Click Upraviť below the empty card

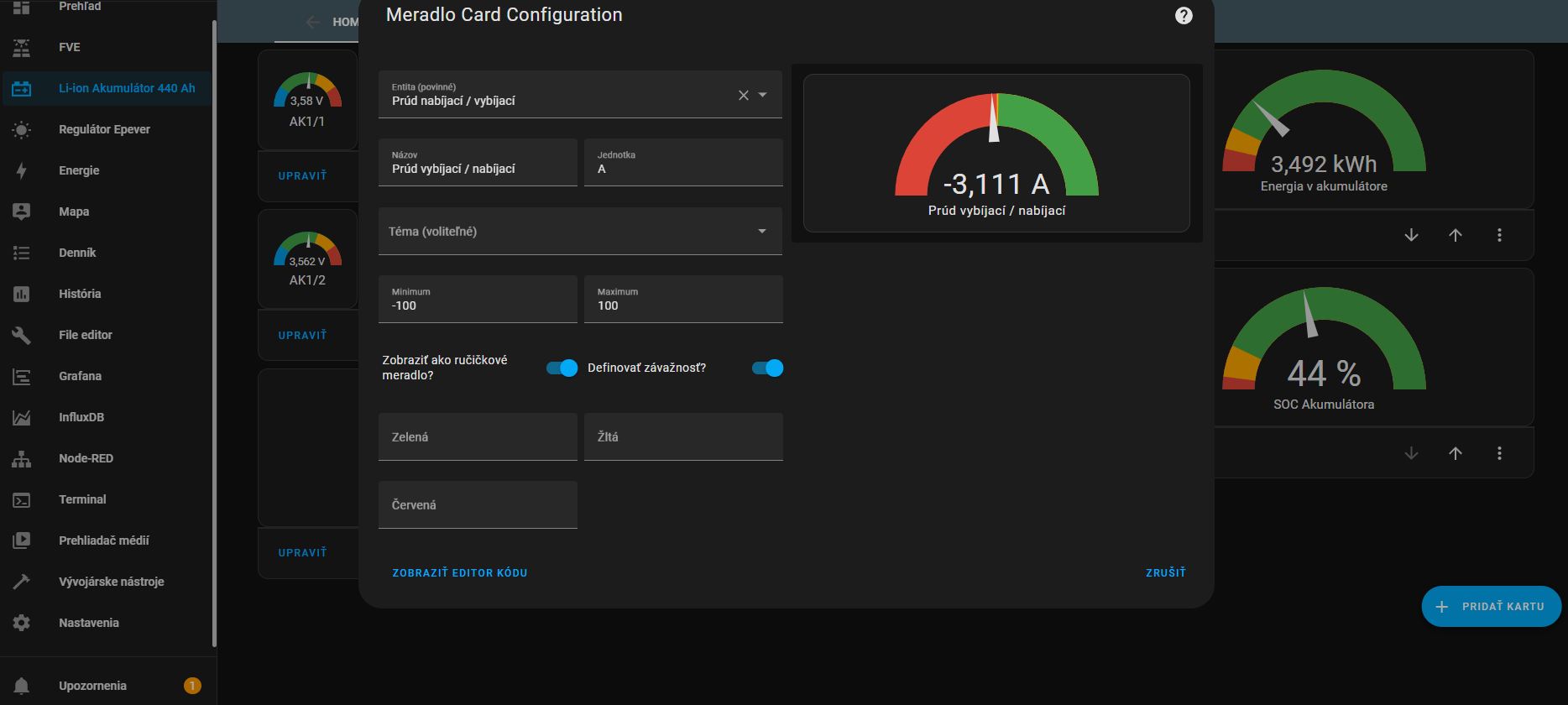[303, 553]
